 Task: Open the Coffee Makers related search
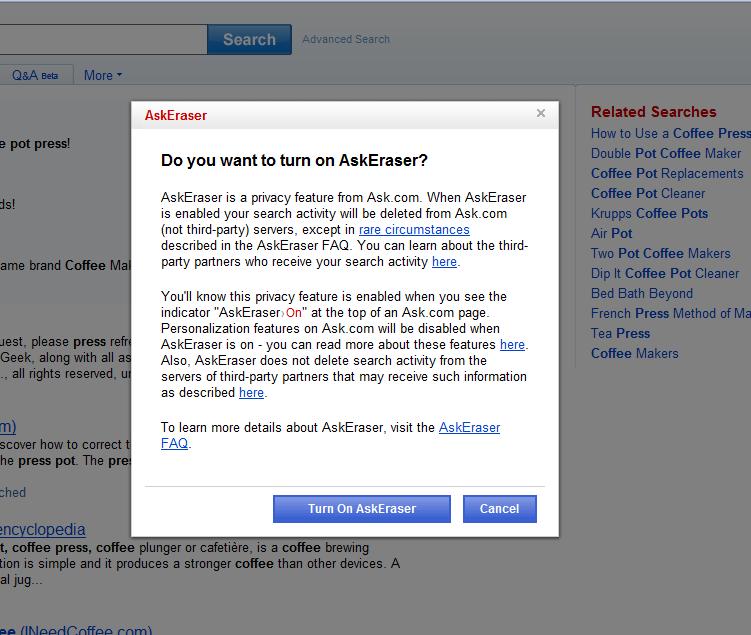634,353
